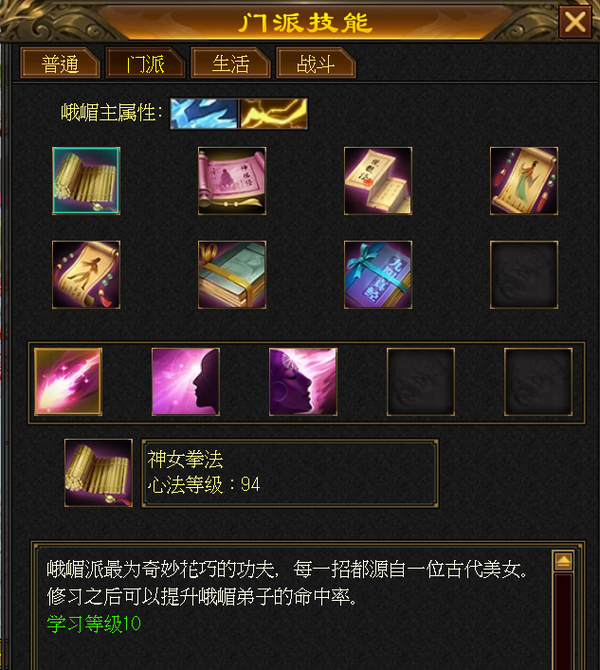This screenshot has height=670, width=600.
Task: Click the pink Buddha scroll skill
Action: coord(232,181)
